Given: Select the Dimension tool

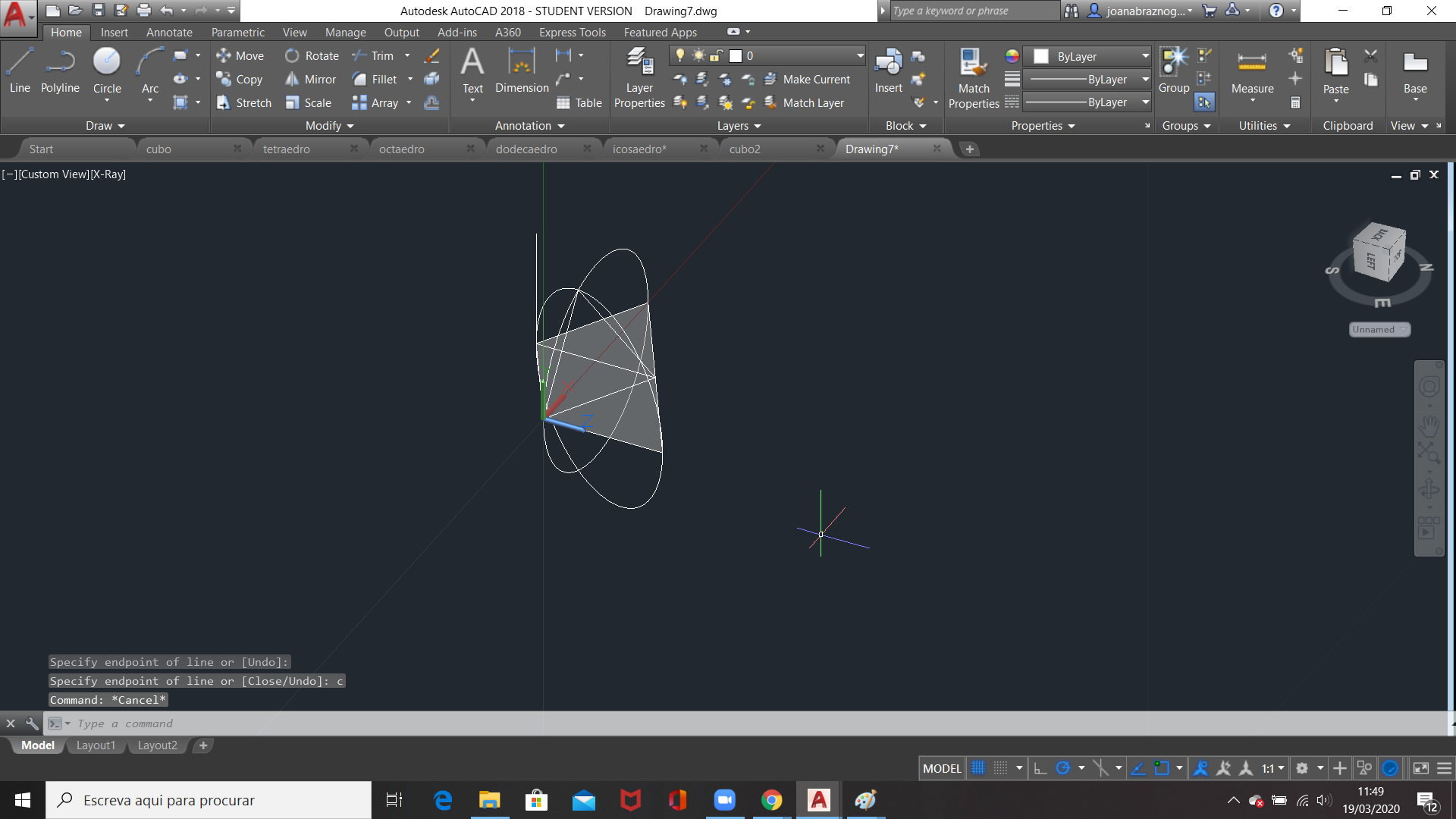Looking at the screenshot, I should [x=522, y=70].
